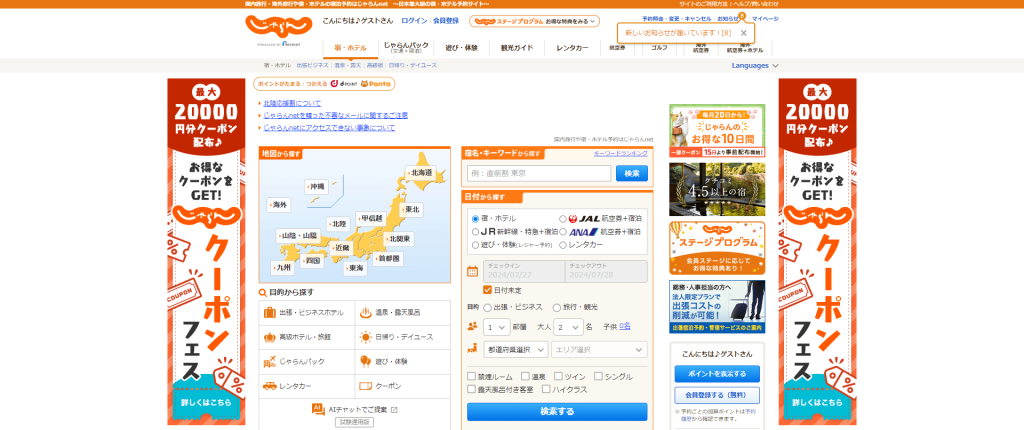This screenshot has height=430, width=1024.
Task: Open the レンタカー tab in the top navigation
Action: [573, 48]
